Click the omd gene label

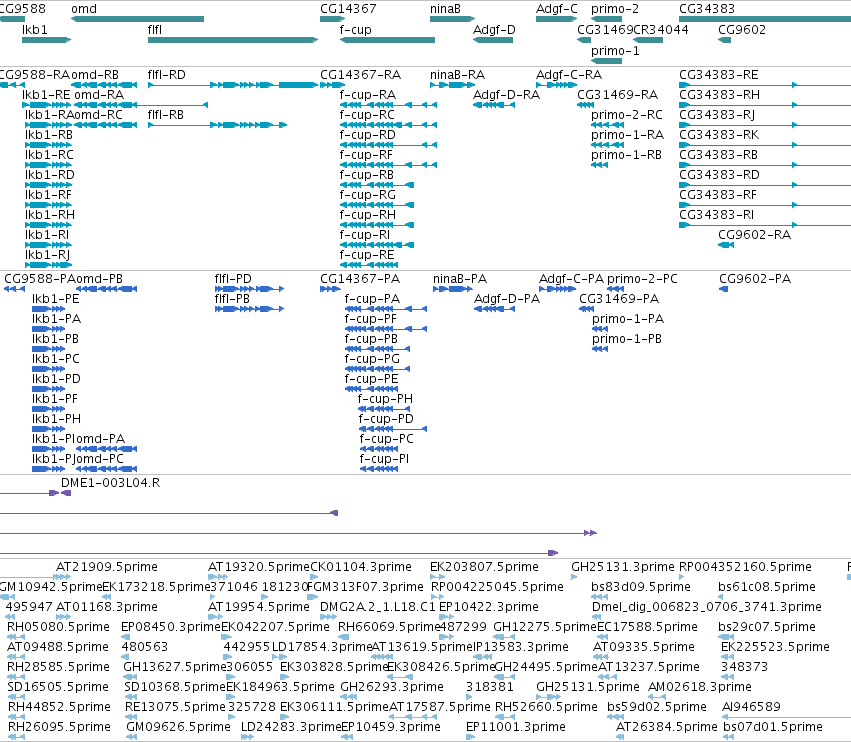tap(84, 9)
